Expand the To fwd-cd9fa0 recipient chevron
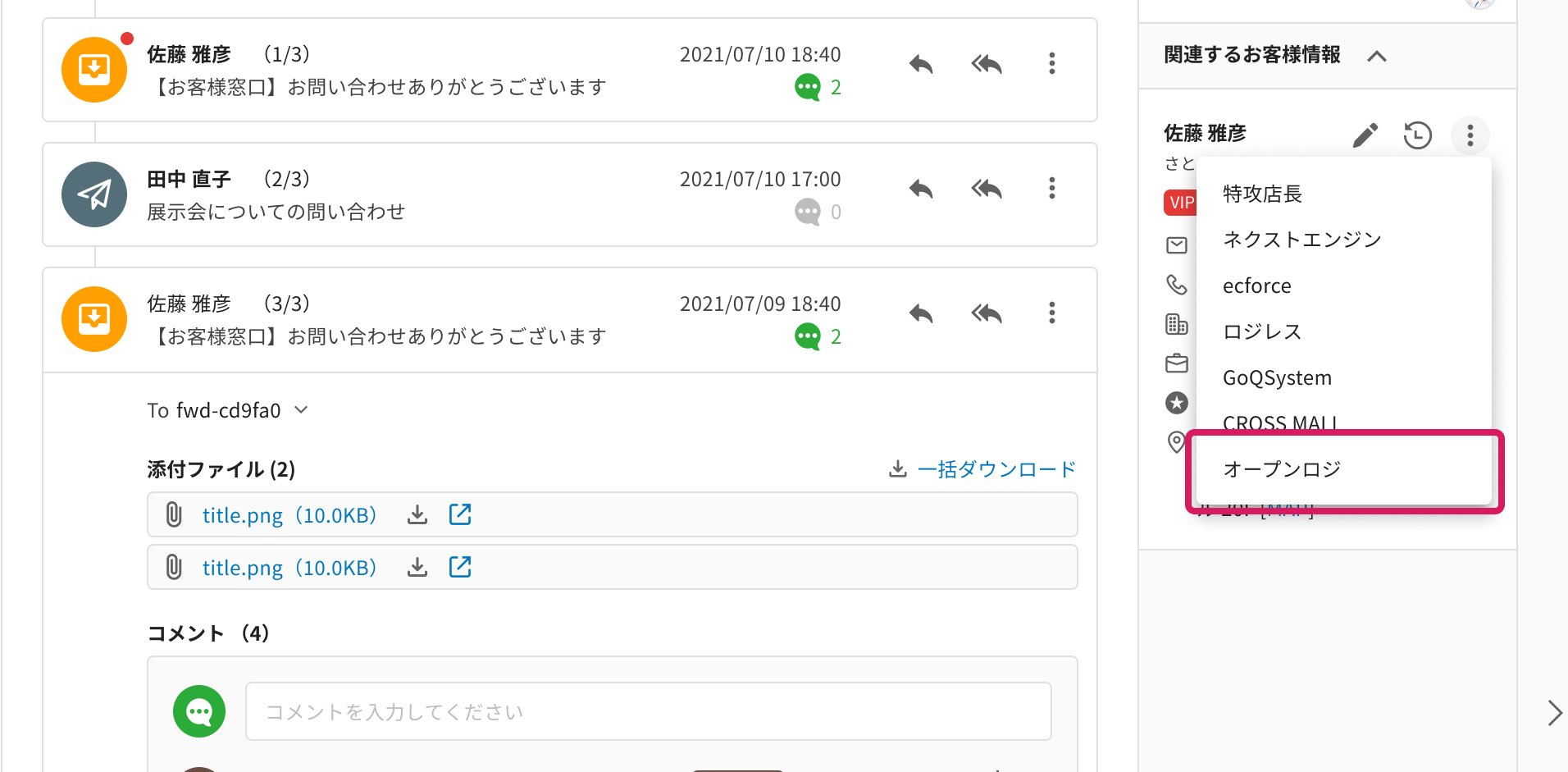 (301, 409)
